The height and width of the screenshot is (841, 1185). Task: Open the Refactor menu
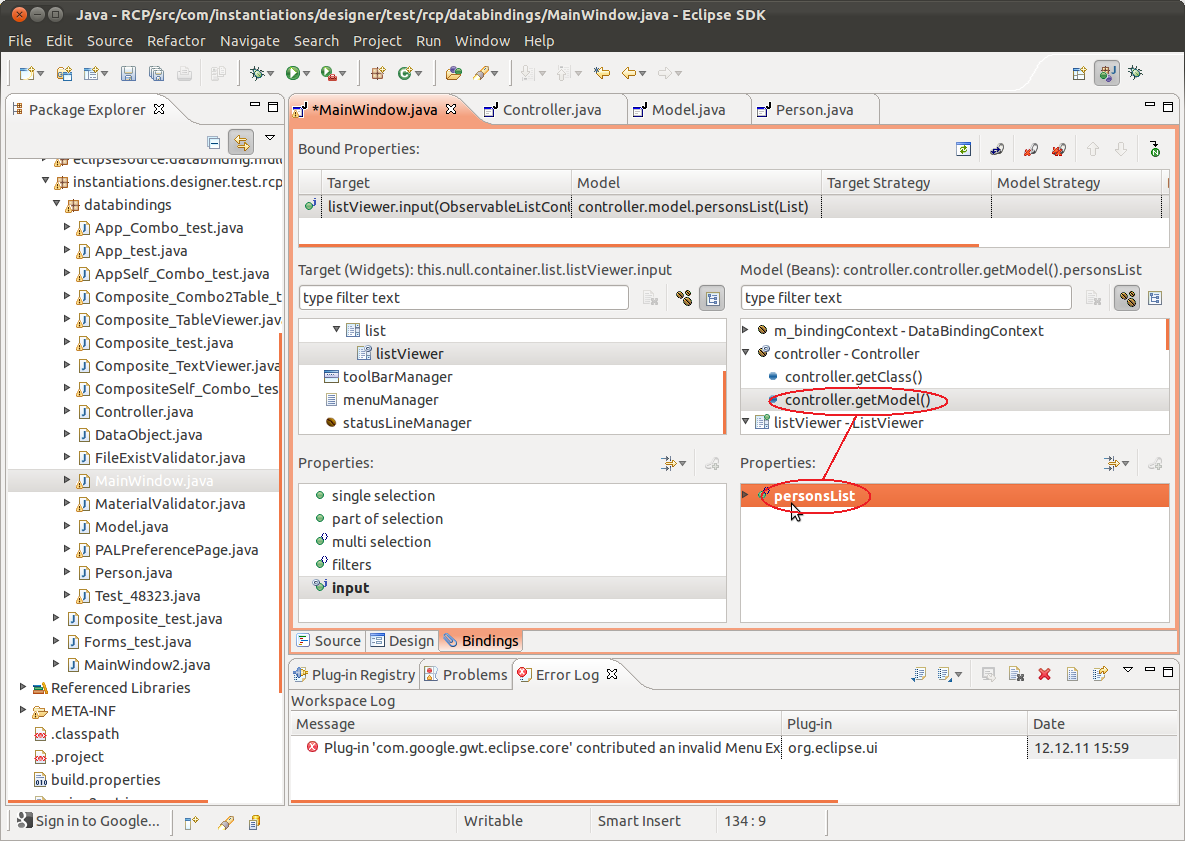pyautogui.click(x=176, y=41)
